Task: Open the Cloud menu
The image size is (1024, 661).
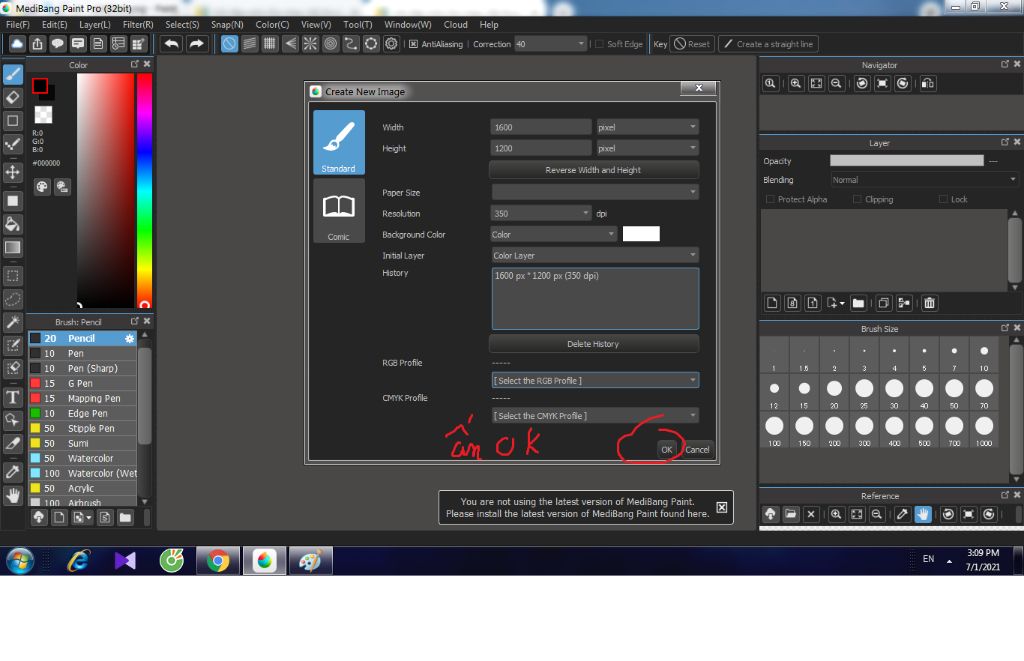Action: (455, 25)
